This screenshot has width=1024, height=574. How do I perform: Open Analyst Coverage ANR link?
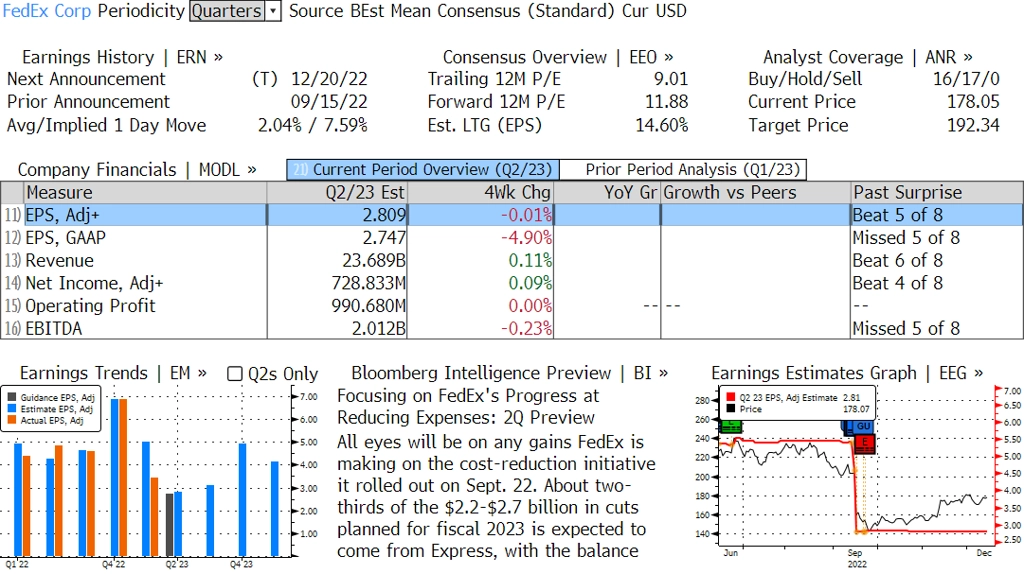tap(867, 57)
